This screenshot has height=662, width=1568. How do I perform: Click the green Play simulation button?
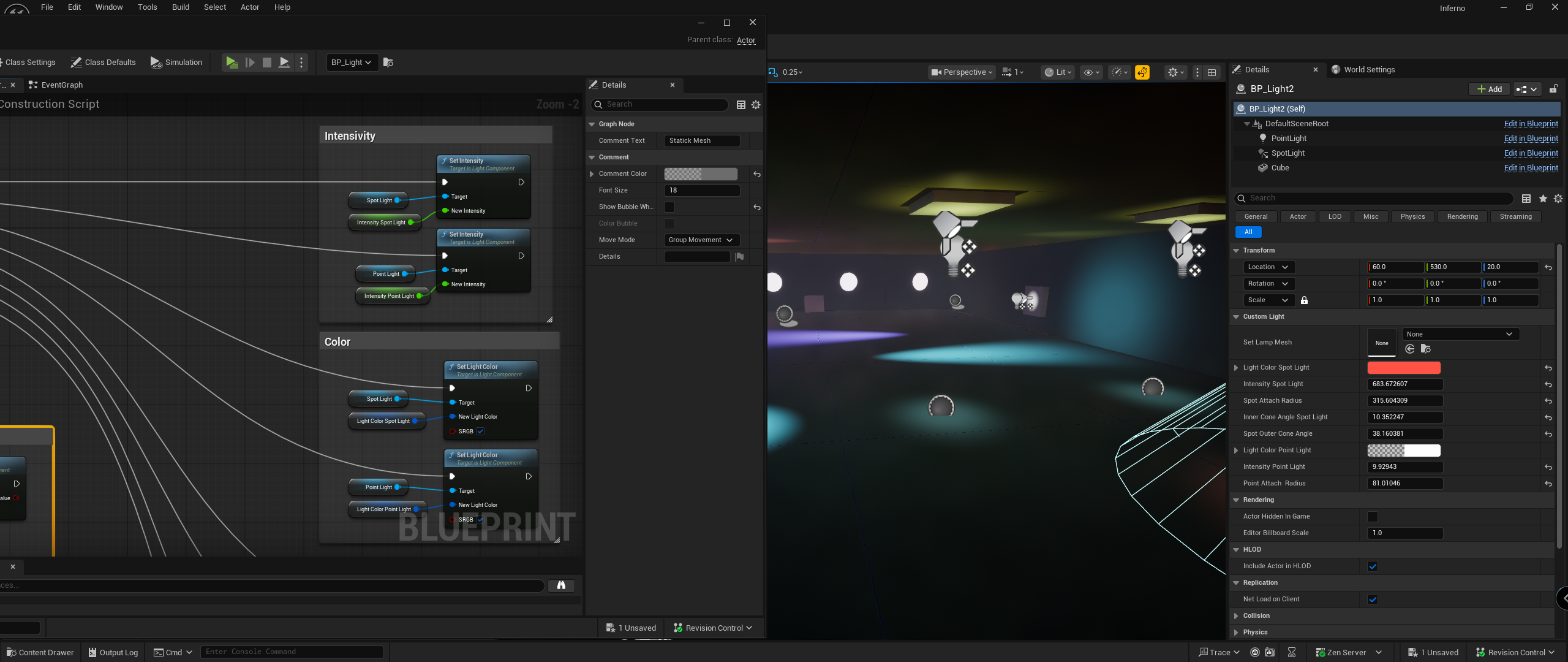tap(232, 63)
